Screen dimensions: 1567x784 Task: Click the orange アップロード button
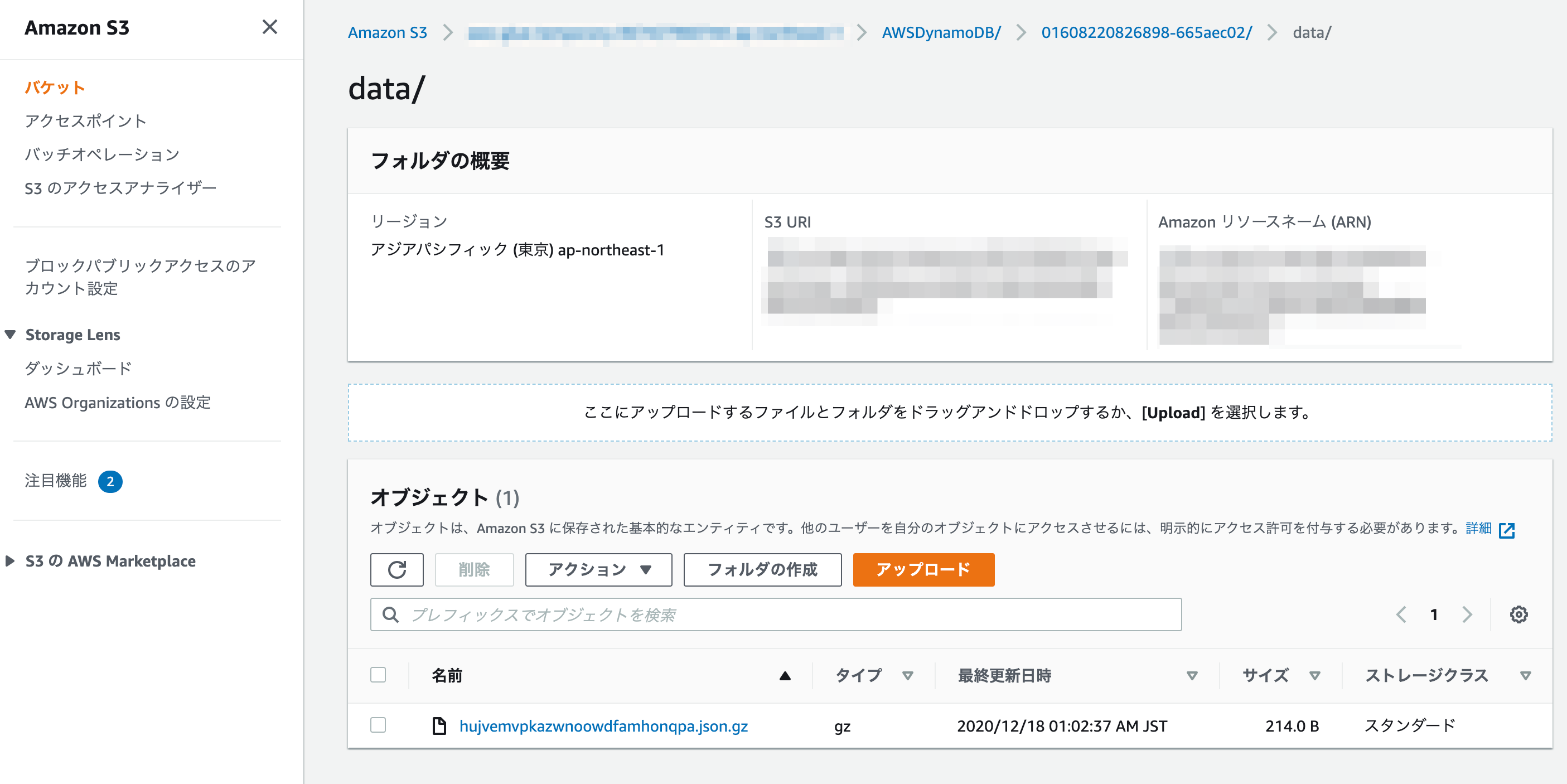point(923,570)
